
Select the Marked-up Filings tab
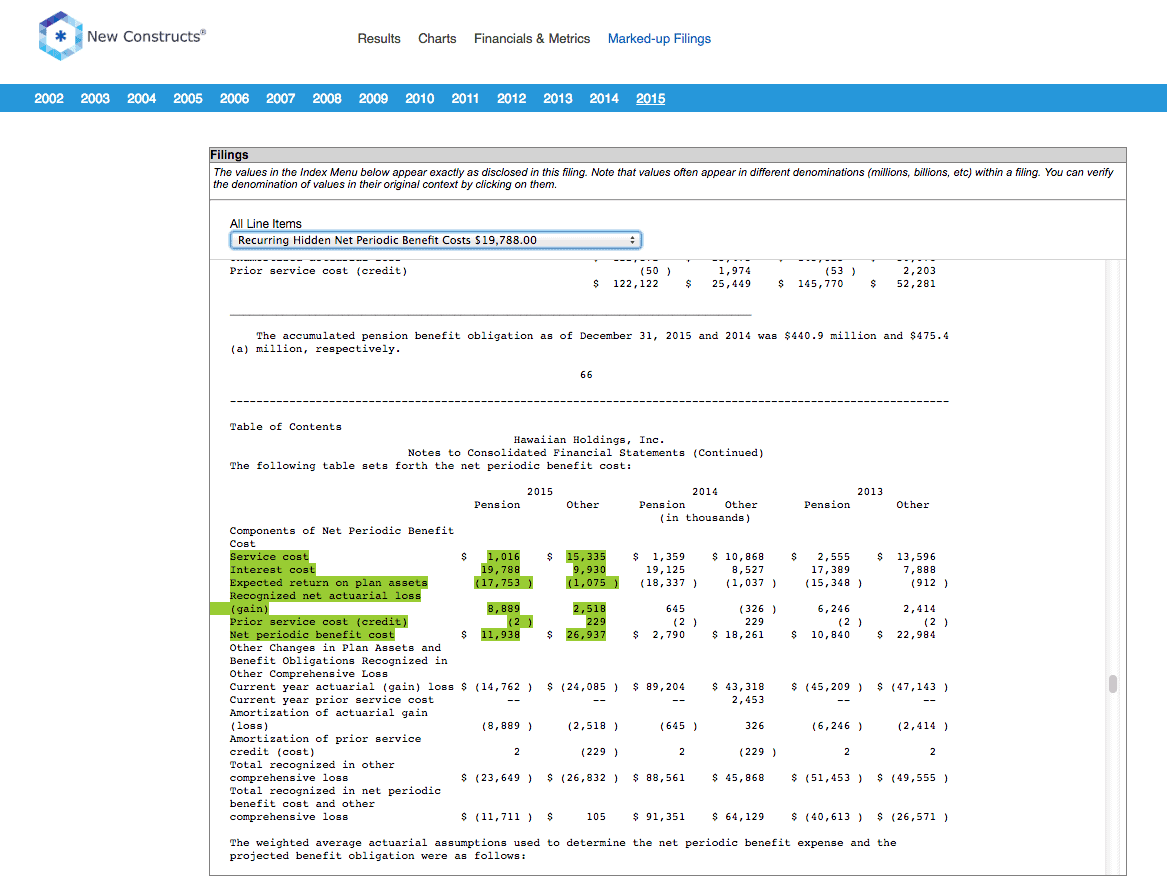pyautogui.click(x=659, y=39)
